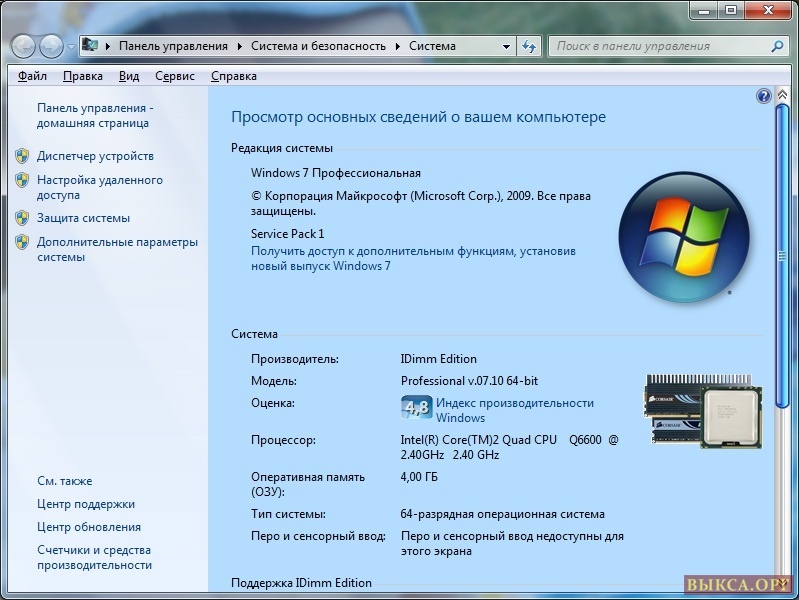Open Настройка удаленного доступа link
The height and width of the screenshot is (600, 799).
(99, 188)
